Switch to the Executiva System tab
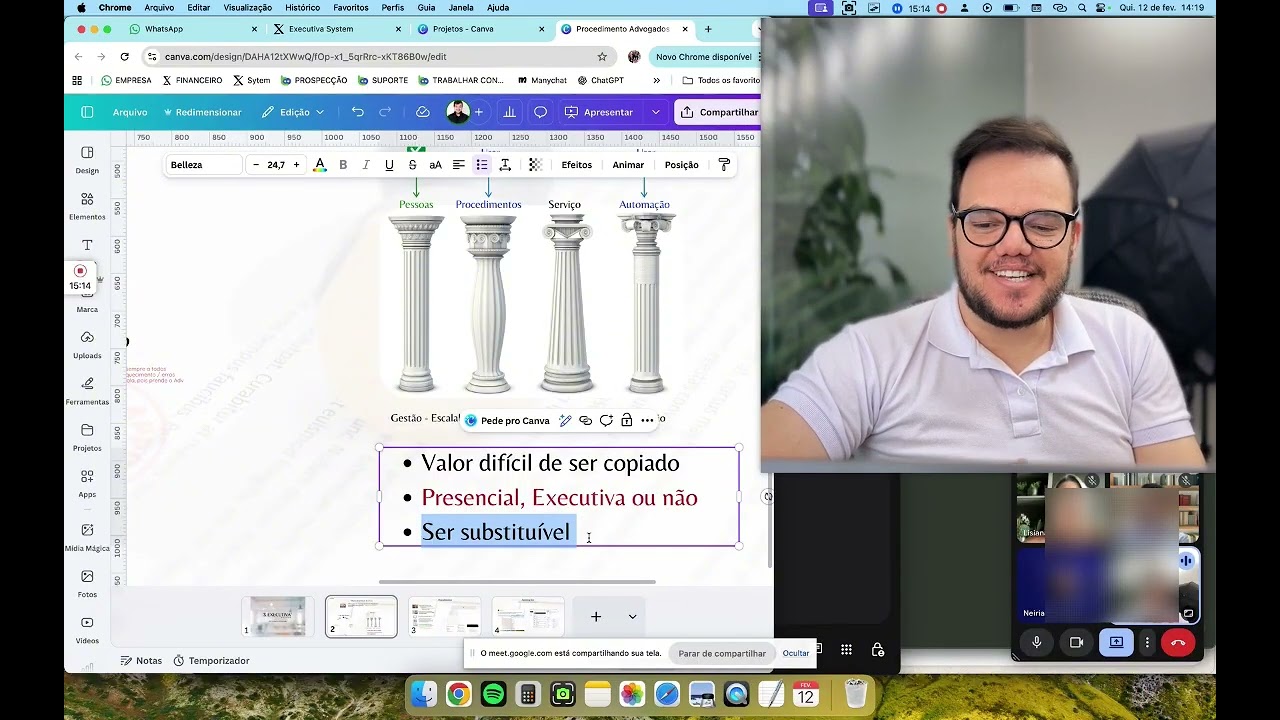This screenshot has width=1280, height=720. (337, 29)
